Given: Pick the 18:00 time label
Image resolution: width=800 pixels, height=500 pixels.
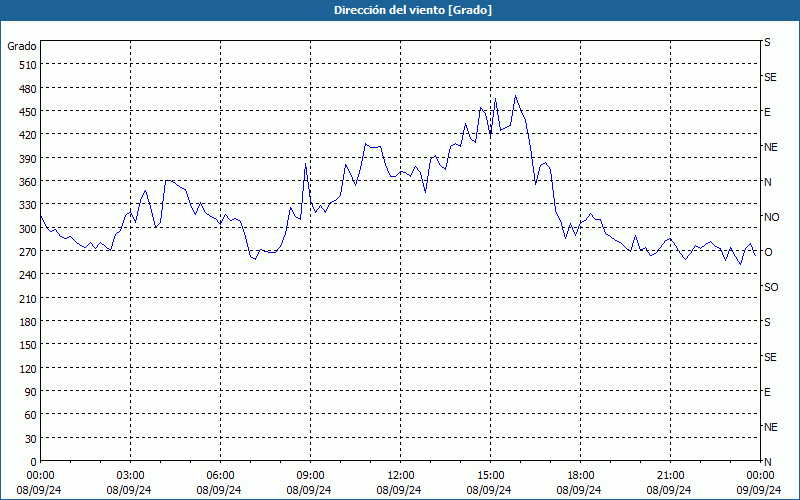Looking at the screenshot, I should click(581, 476).
